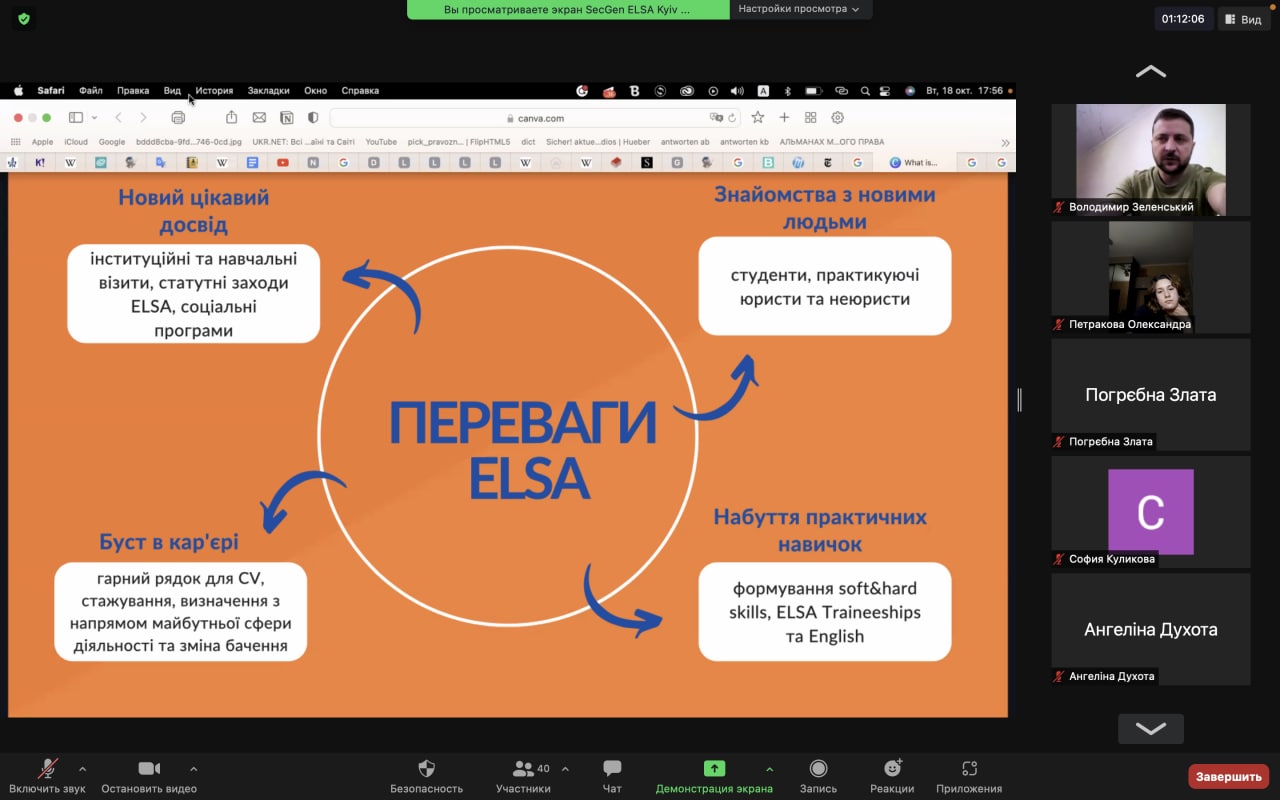Toggle camera via Остановить видео
The height and width of the screenshot is (800, 1280).
click(149, 768)
